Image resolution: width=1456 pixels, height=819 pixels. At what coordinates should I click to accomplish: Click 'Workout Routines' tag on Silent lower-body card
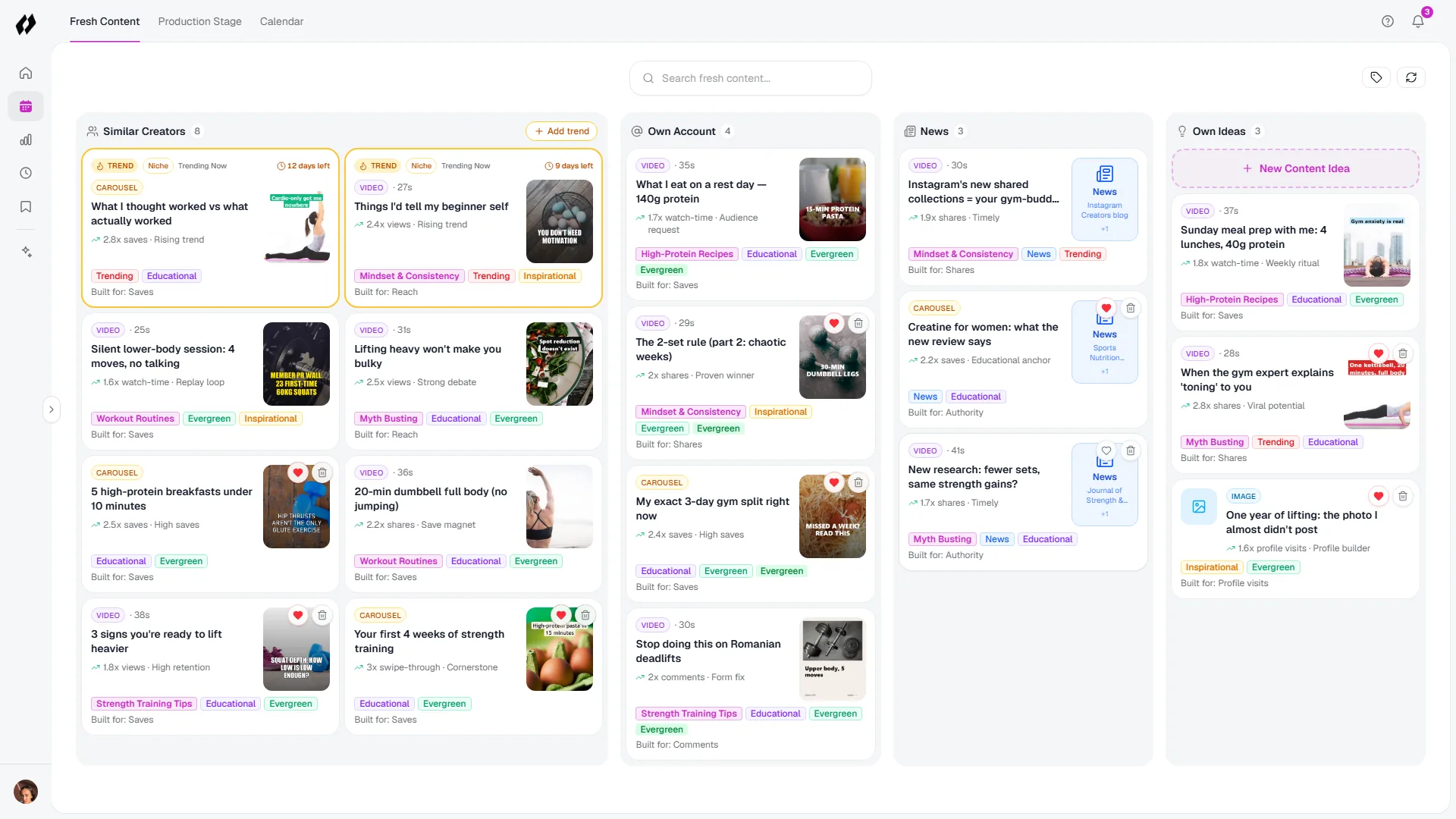pyautogui.click(x=135, y=419)
